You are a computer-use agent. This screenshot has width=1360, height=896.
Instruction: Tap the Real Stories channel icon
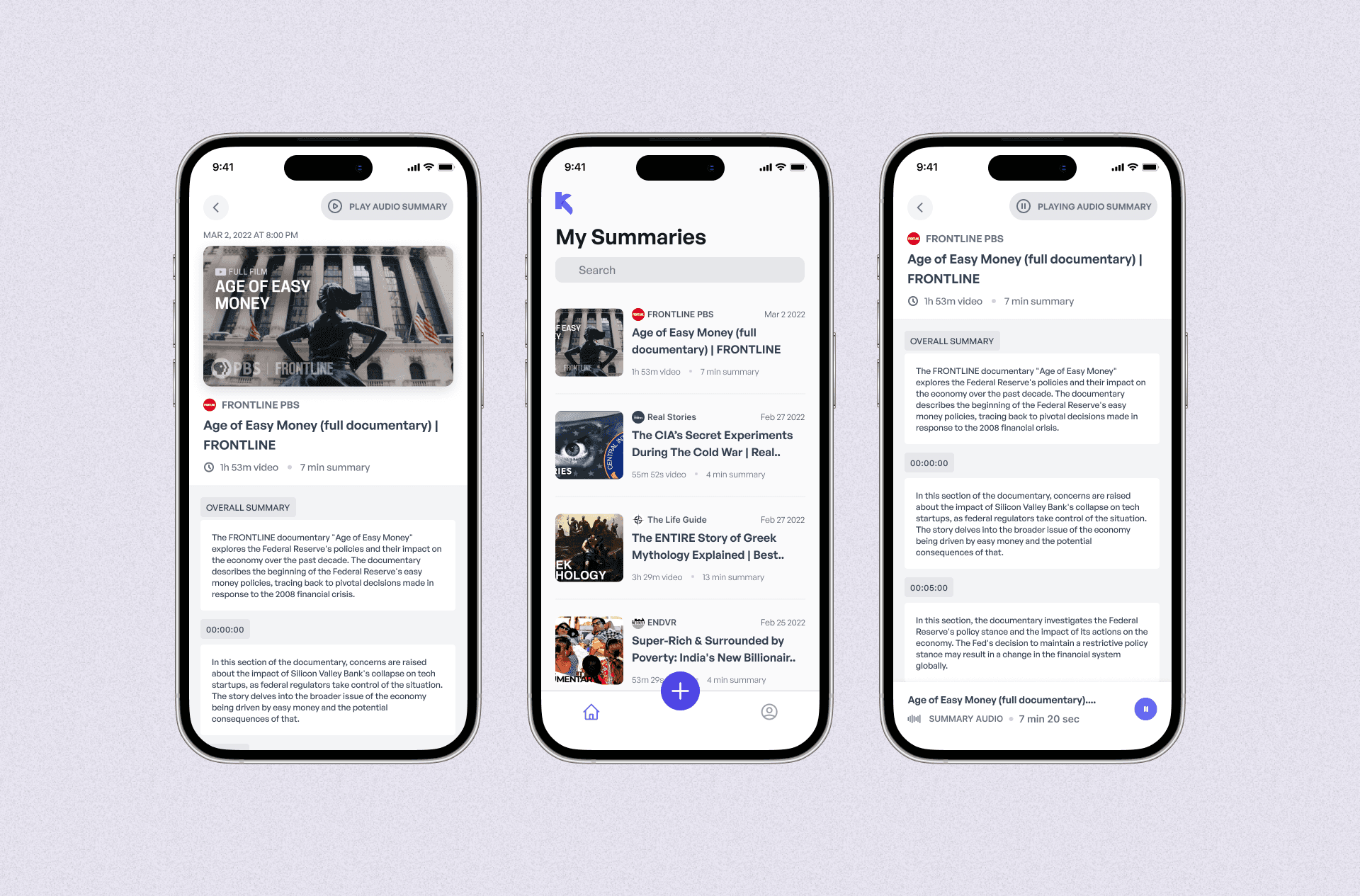[637, 417]
